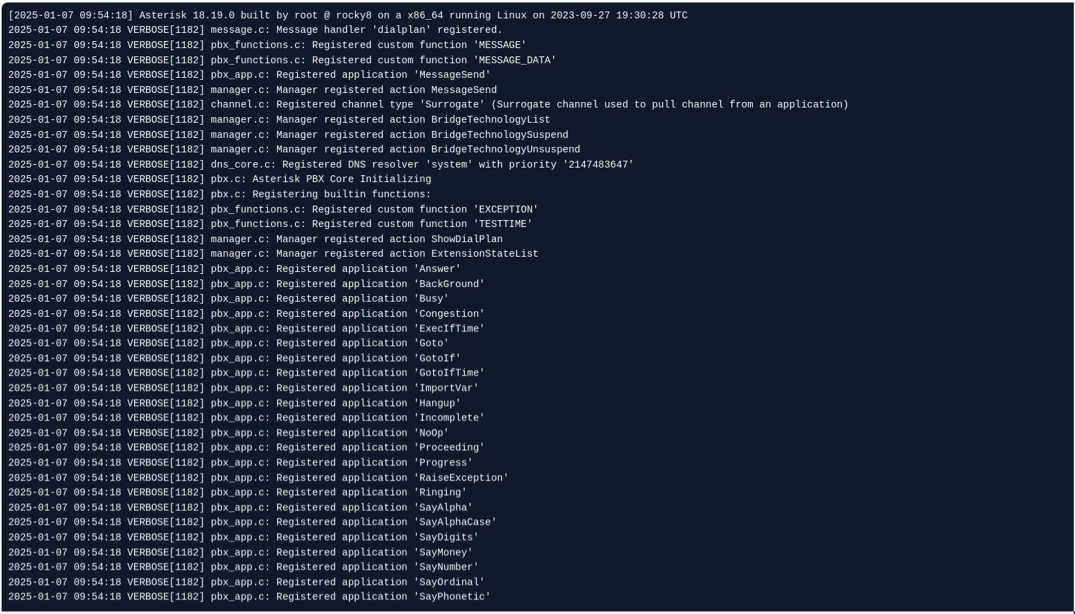This screenshot has height=614, width=1075.
Task: Click the 'BackGround' registered application line
Action: [246, 284]
